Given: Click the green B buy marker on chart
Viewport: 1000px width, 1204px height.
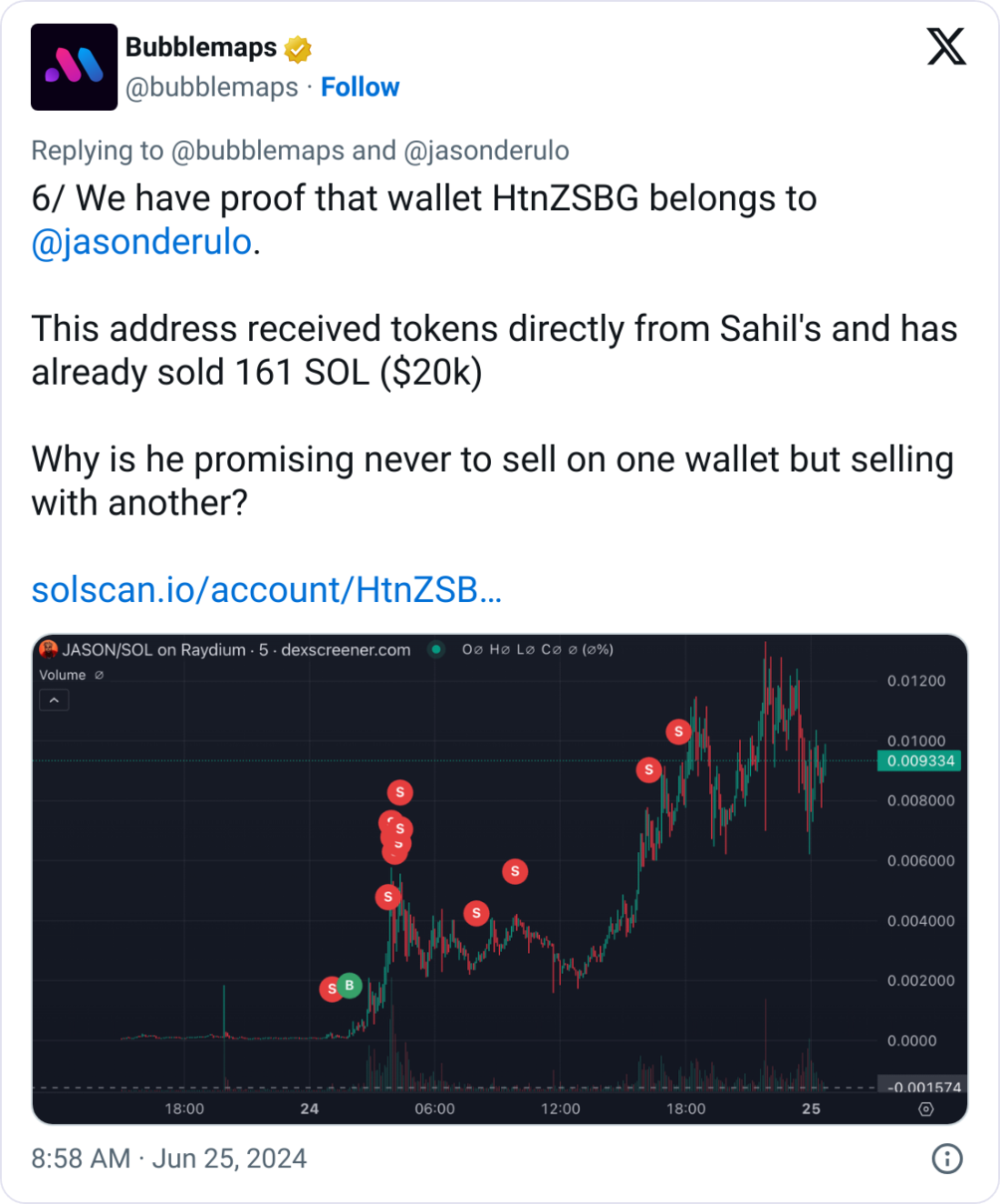Looking at the screenshot, I should (349, 985).
